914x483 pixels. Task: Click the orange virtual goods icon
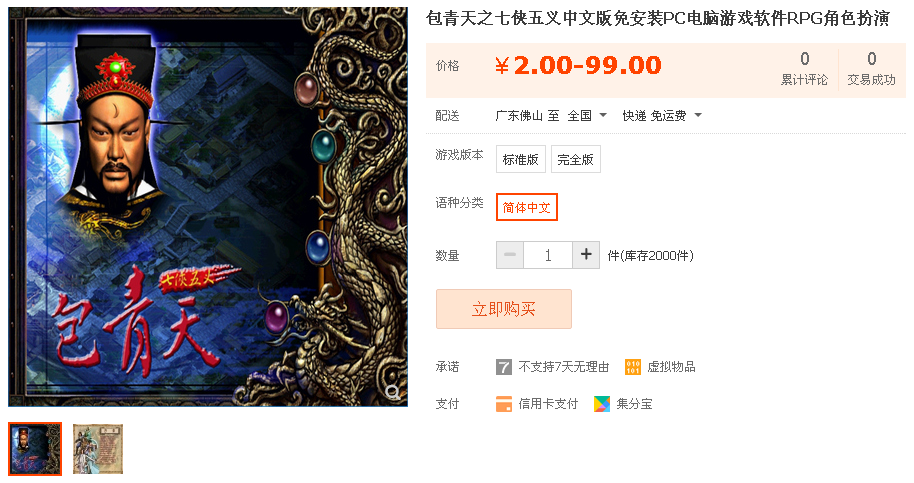(632, 367)
